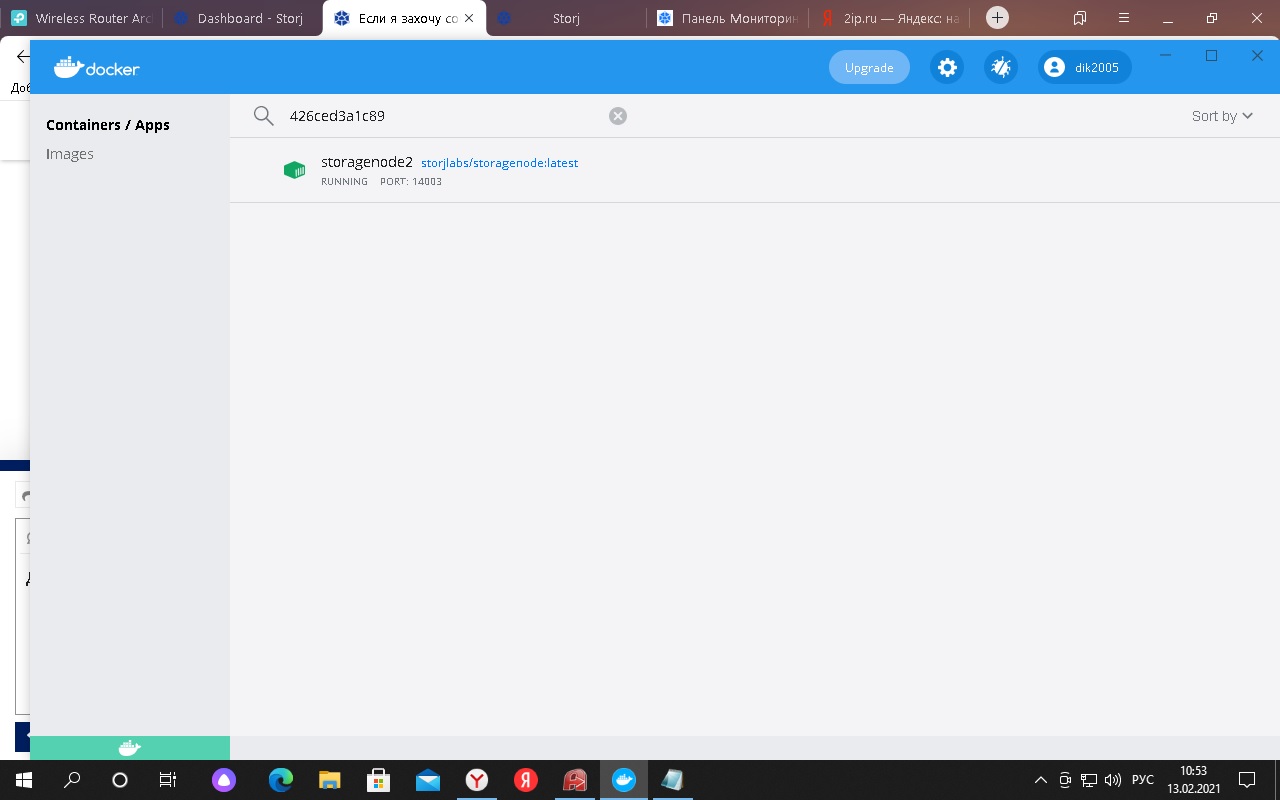Open Images in the sidebar
Viewport: 1280px width, 800px height.
[70, 154]
